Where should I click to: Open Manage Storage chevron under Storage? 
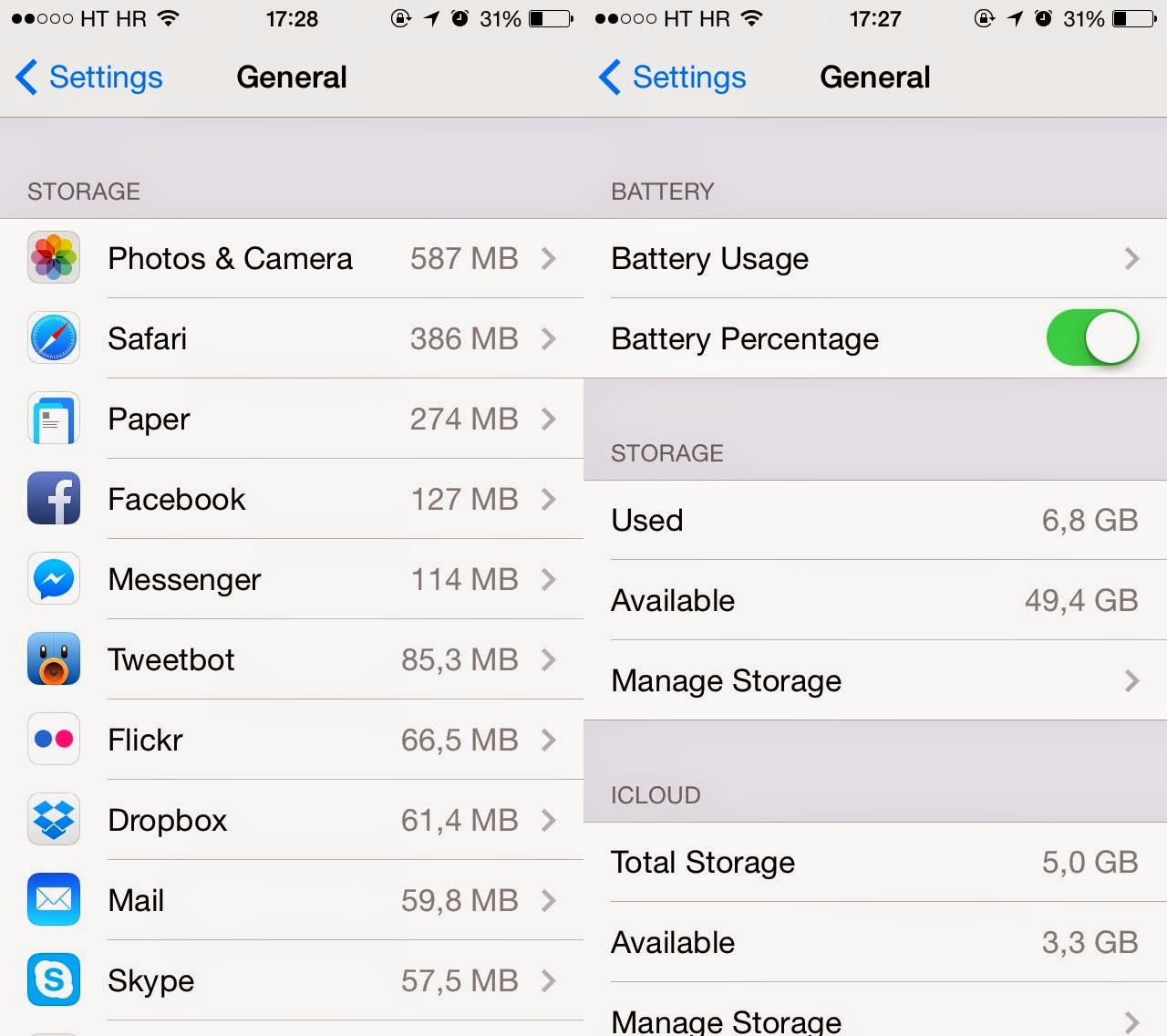coord(1131,681)
